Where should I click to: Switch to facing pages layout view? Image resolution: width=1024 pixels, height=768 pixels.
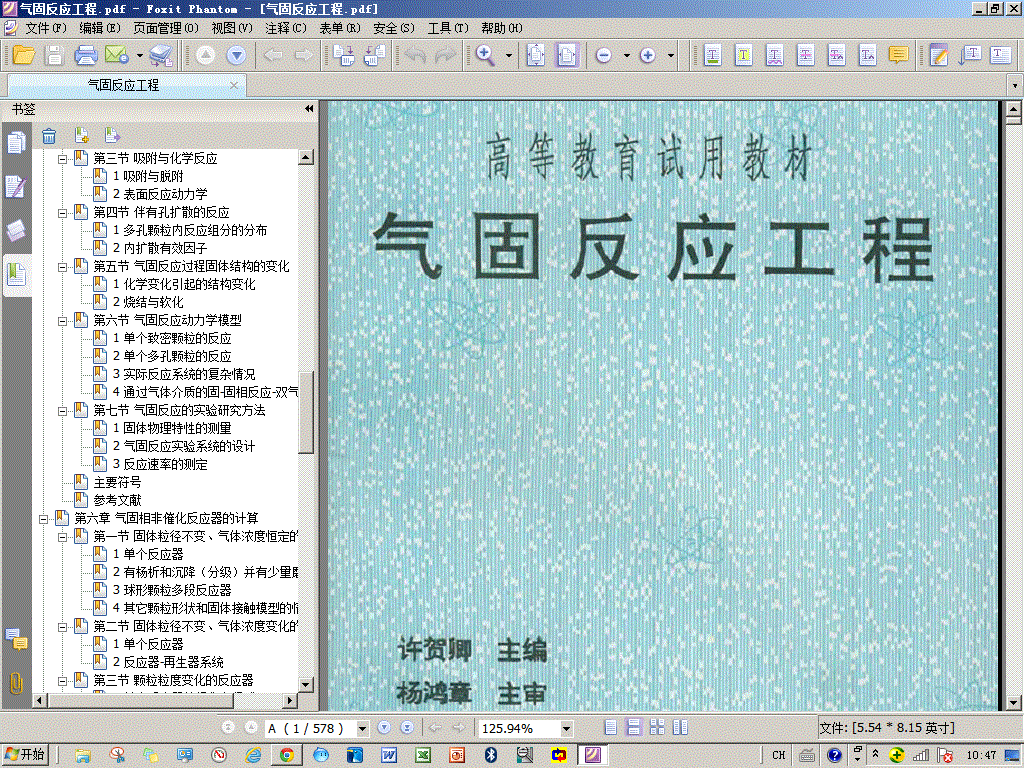pyautogui.click(x=680, y=728)
